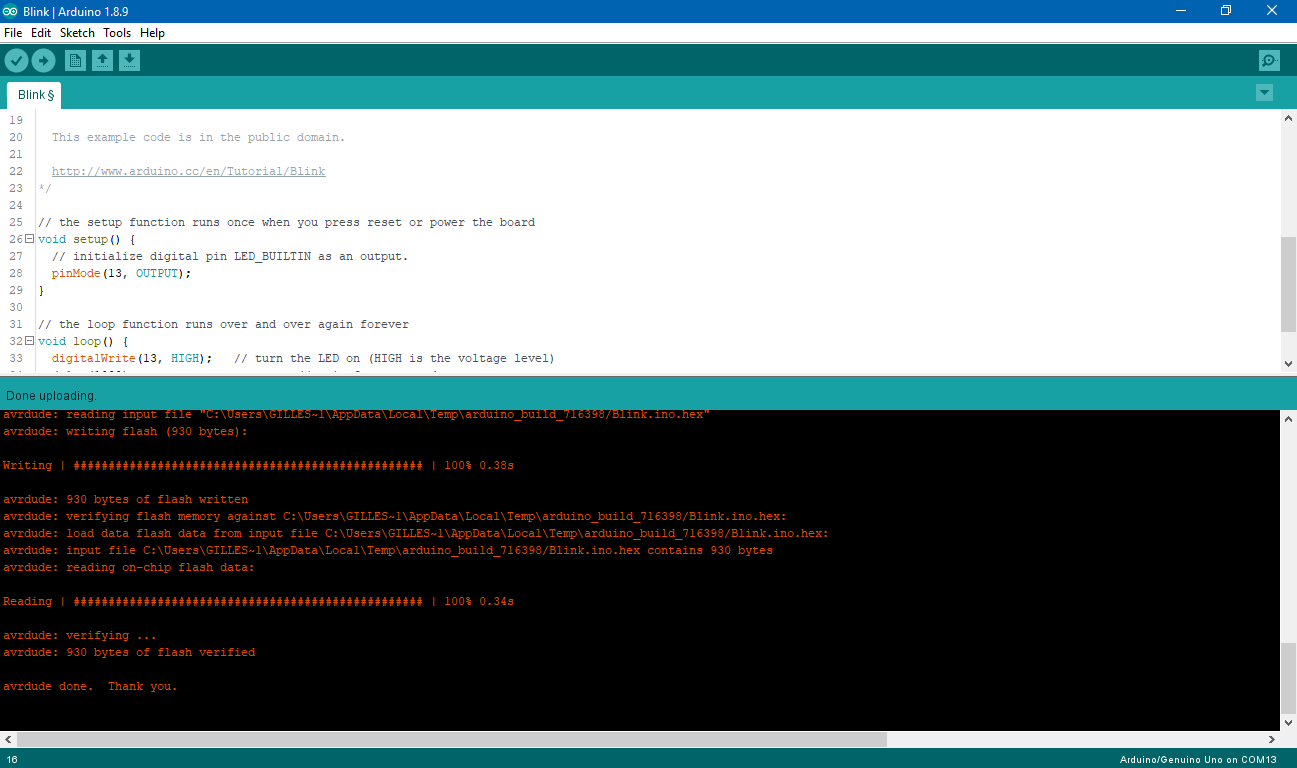Click the 'void loop() {' line text
The image size is (1297, 768).
pos(83,341)
